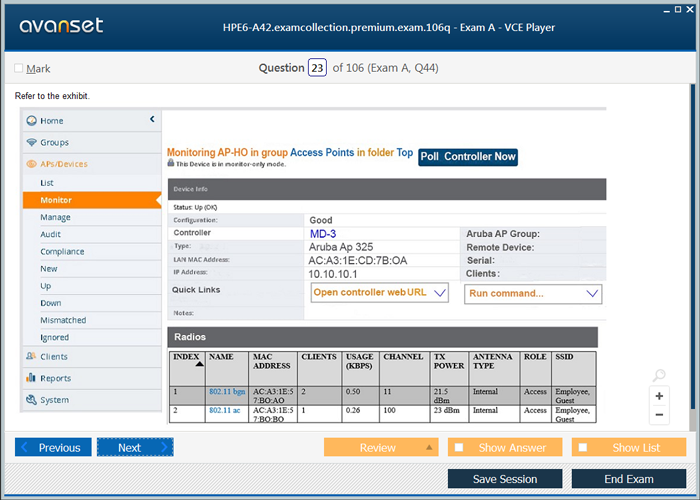Viewport: 700px width, 500px height.
Task: Go to the Previous question
Action: 53,447
